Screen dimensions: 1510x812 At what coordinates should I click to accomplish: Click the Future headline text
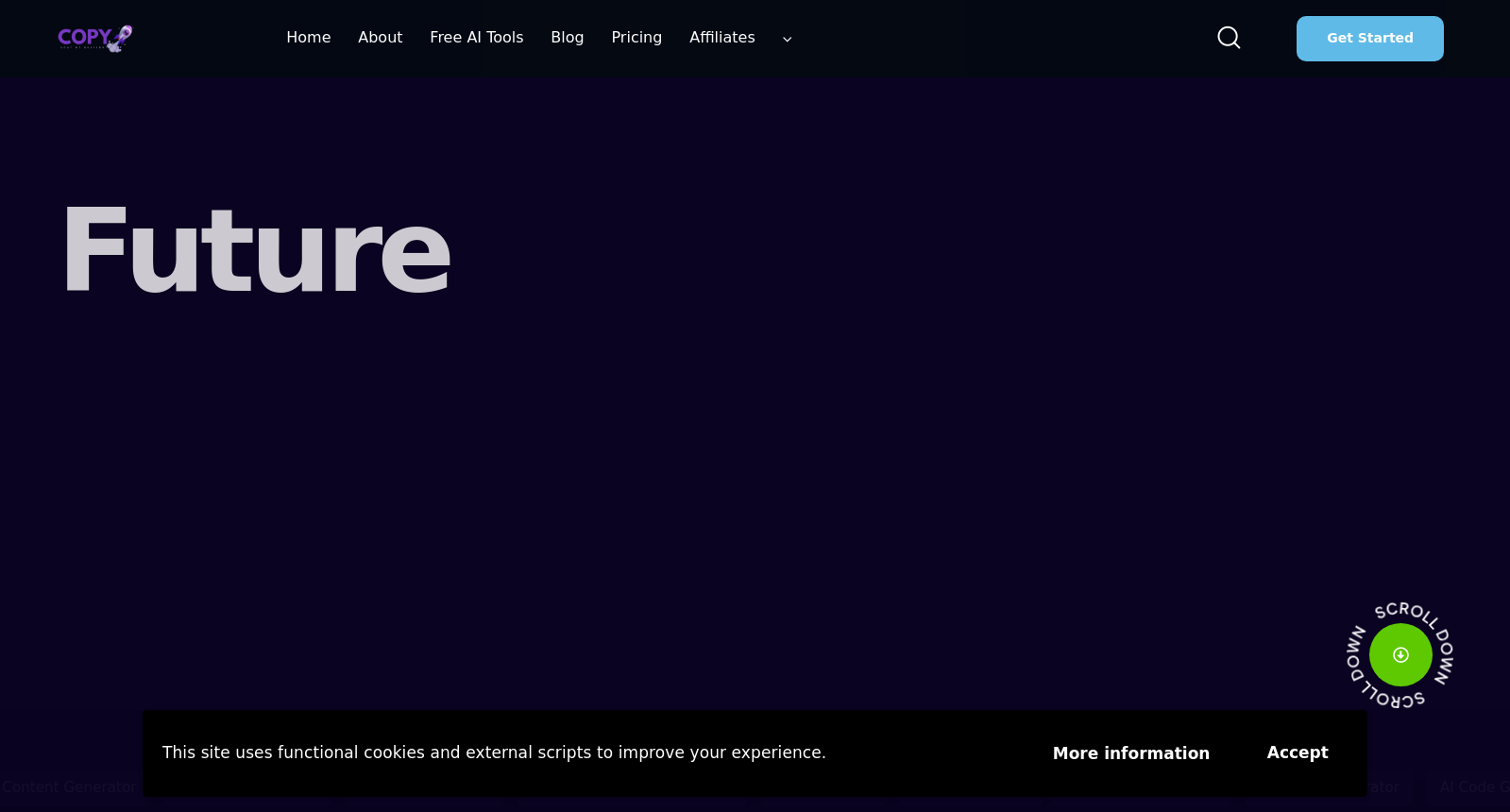256,251
